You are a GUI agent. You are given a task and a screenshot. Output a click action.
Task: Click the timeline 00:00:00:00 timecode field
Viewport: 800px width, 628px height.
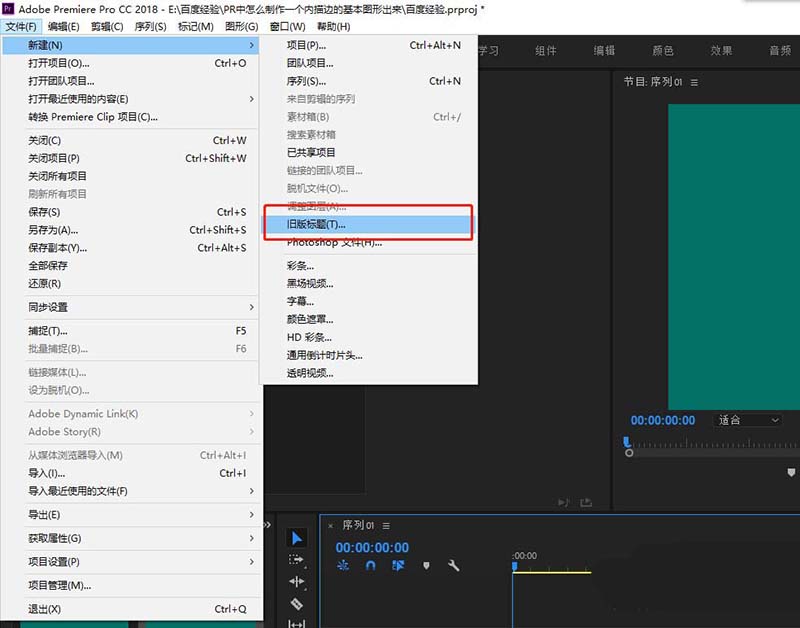(x=372, y=547)
